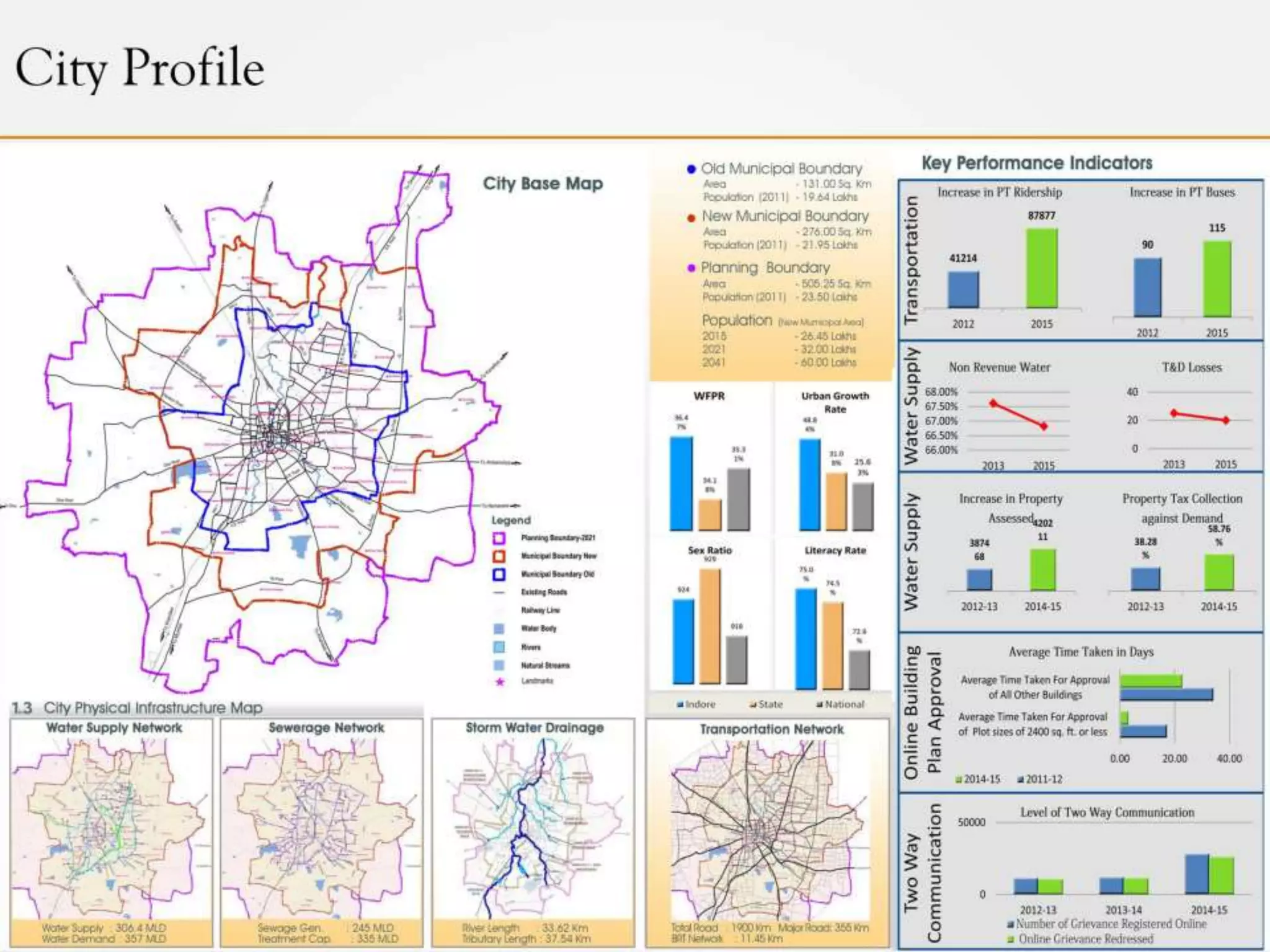Click the Natural Streams legend square

[x=499, y=665]
